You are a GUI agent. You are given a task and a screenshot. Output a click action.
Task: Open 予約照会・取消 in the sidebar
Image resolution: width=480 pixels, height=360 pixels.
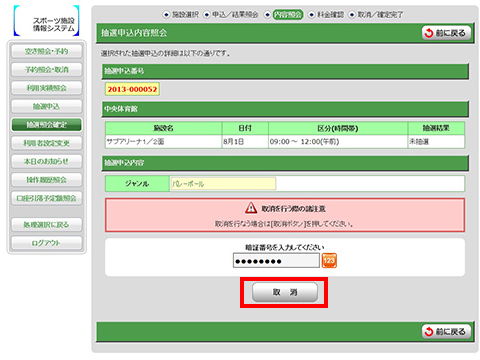pos(47,70)
